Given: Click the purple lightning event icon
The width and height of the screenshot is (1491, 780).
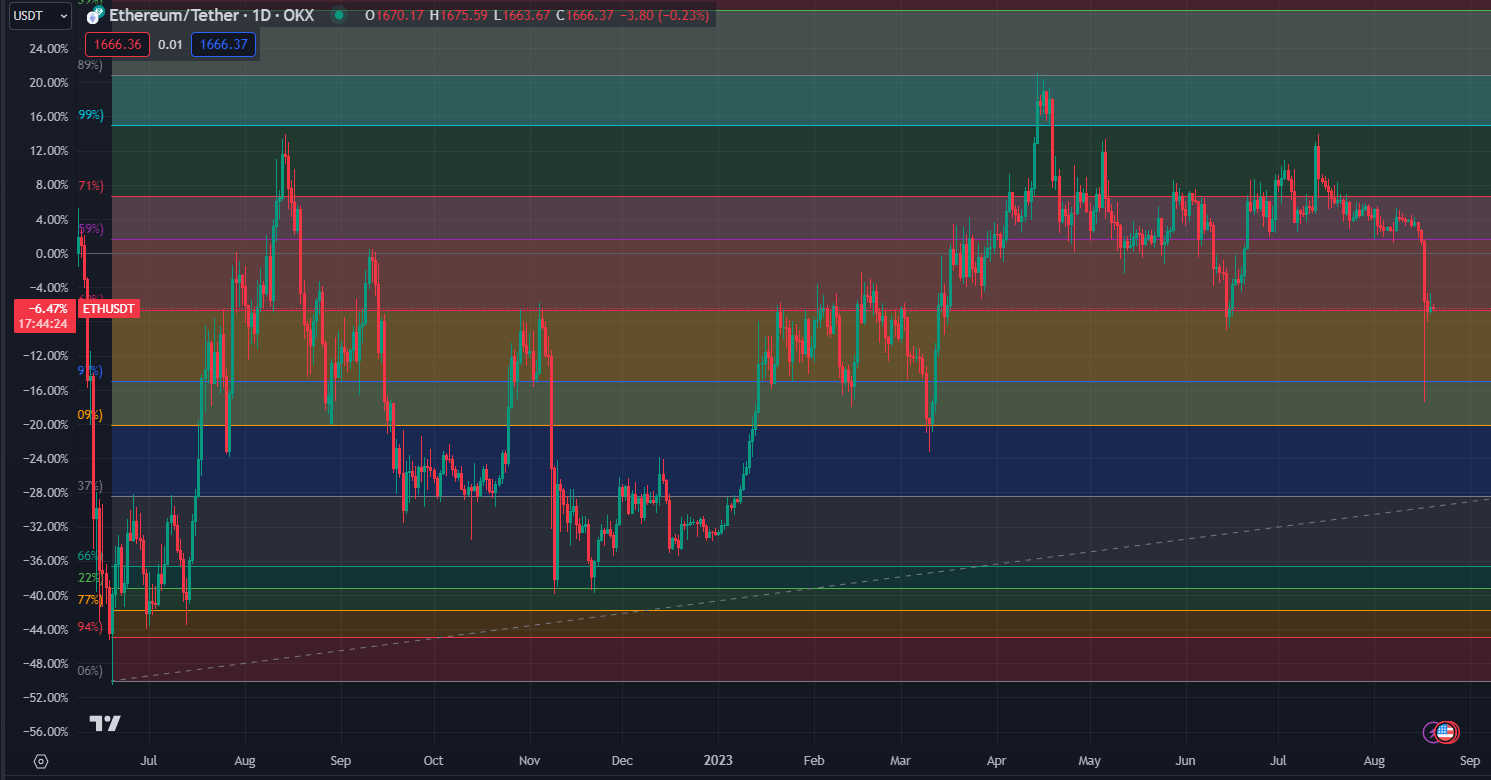Looking at the screenshot, I should (1431, 732).
